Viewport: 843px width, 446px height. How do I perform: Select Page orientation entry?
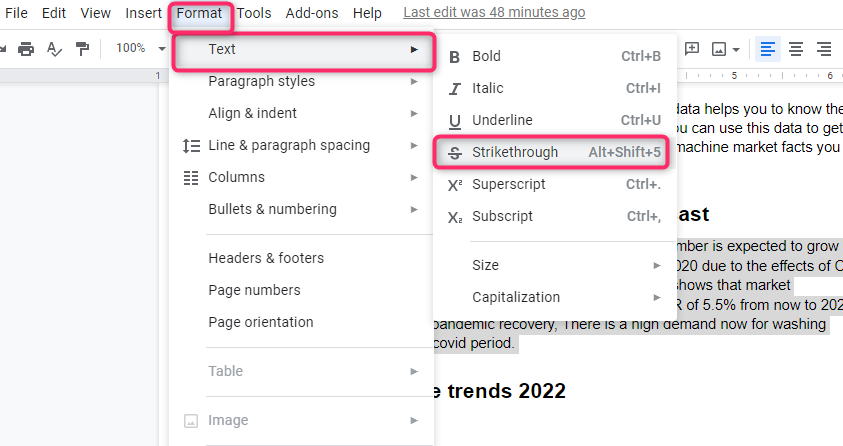click(301, 322)
